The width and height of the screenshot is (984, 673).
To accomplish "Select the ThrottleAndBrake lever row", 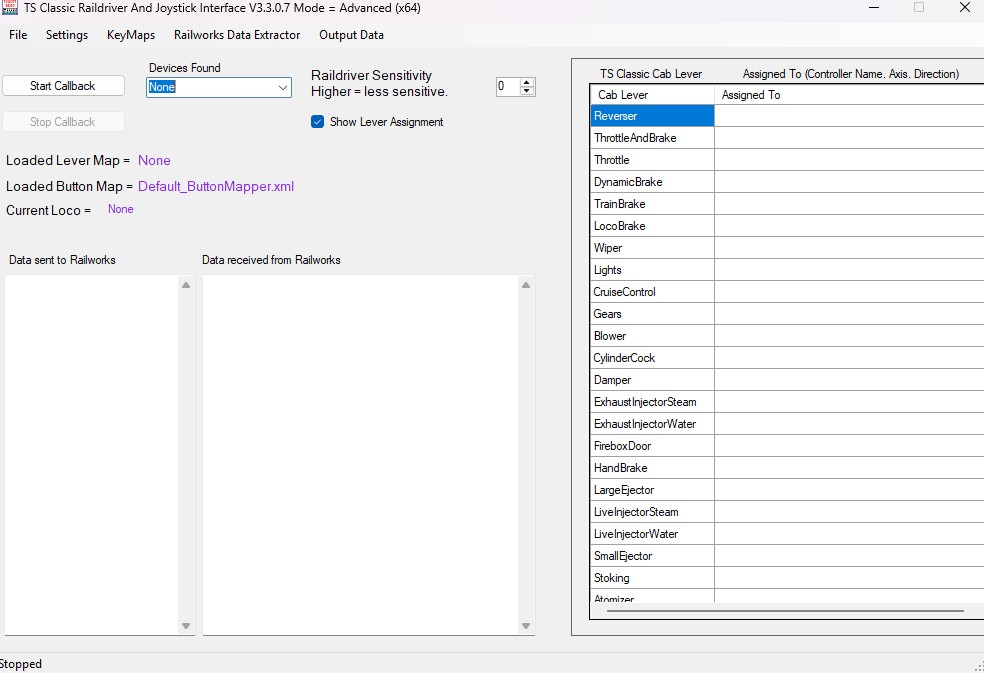I will [652, 138].
